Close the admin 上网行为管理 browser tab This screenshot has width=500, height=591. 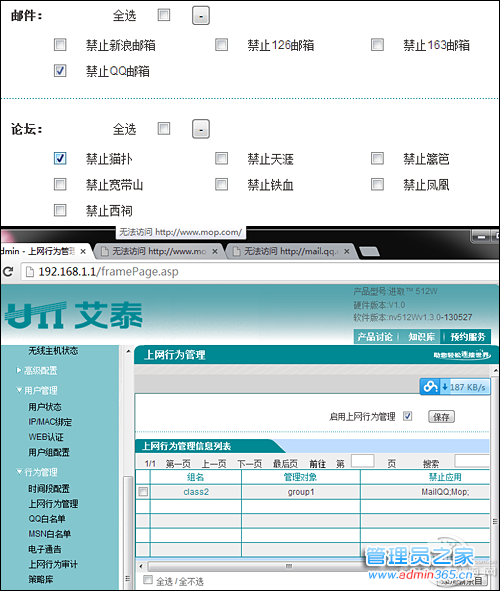[83, 251]
